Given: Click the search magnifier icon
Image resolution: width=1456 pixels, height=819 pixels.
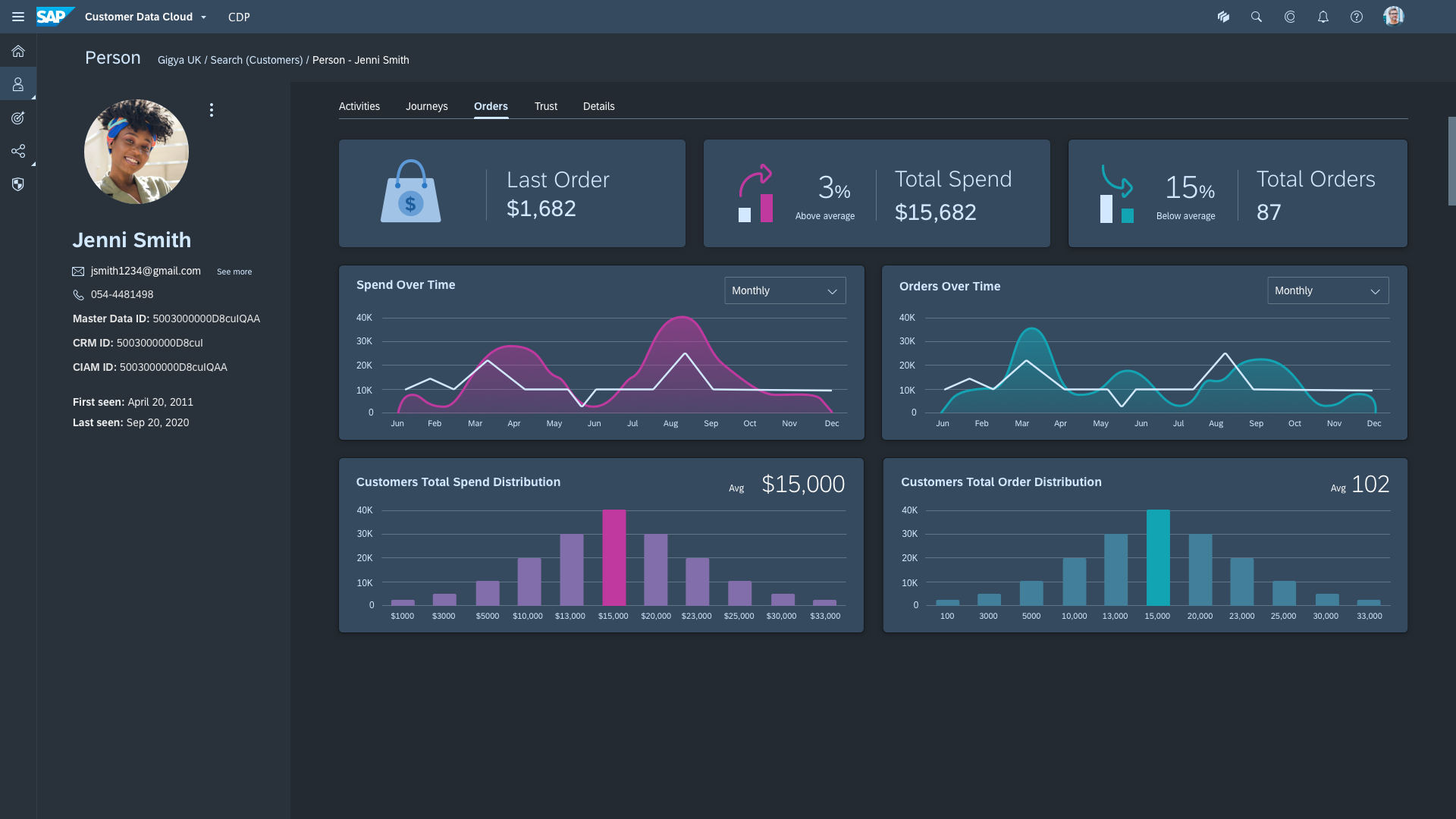Looking at the screenshot, I should pyautogui.click(x=1257, y=17).
